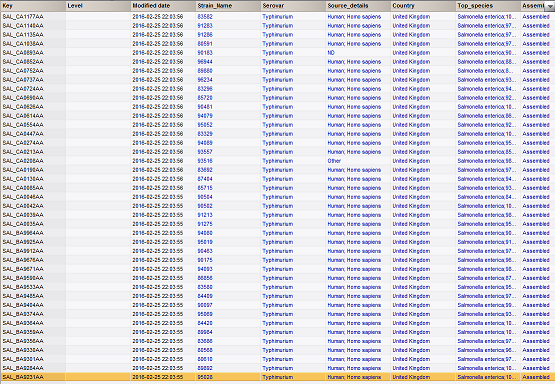Image resolution: width=555 pixels, height=384 pixels.
Task: Click Salmonella enterica in the SAL_CA0447AA row
Action: point(487,134)
